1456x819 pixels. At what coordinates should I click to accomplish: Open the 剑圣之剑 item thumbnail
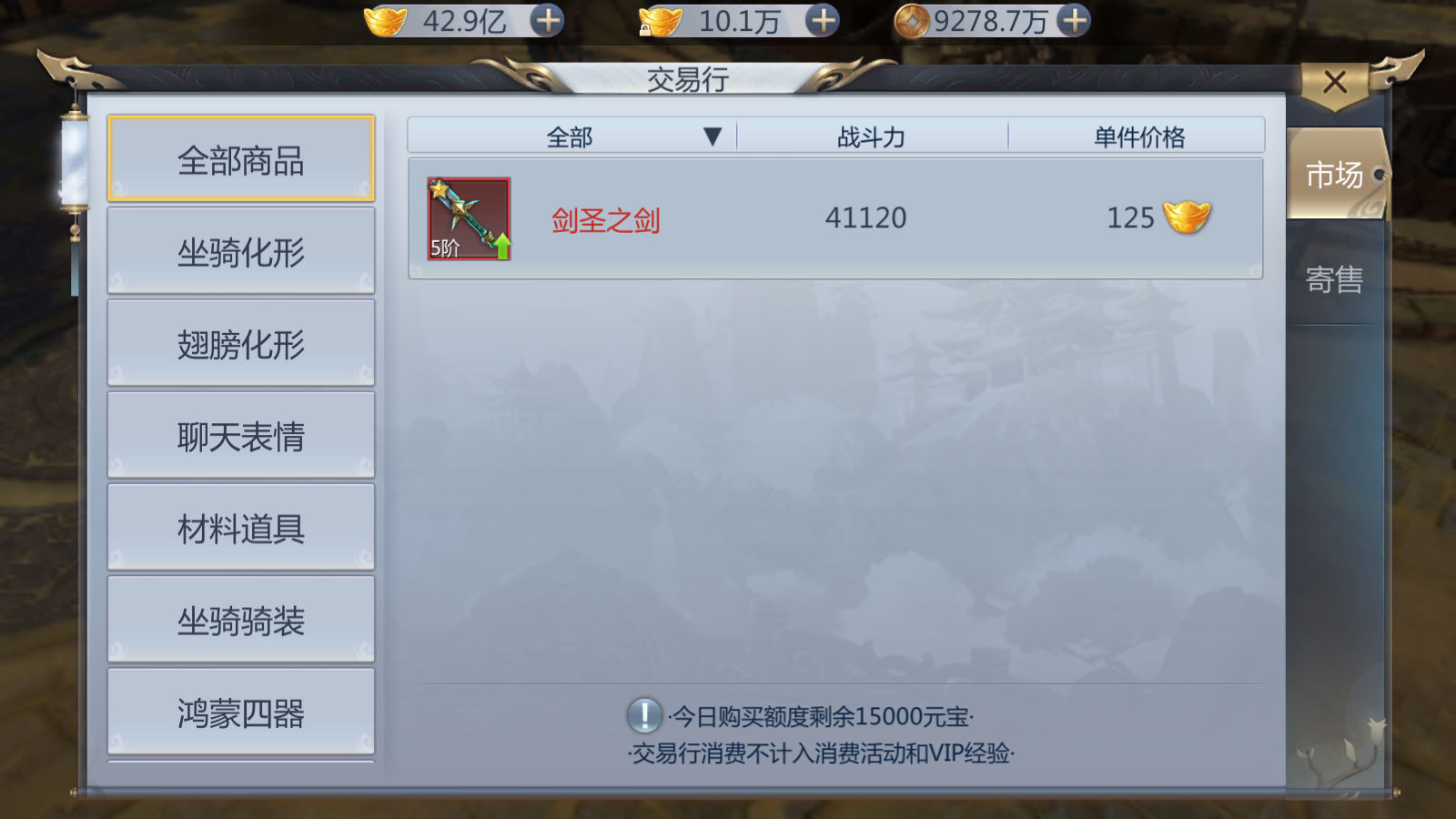(x=469, y=218)
